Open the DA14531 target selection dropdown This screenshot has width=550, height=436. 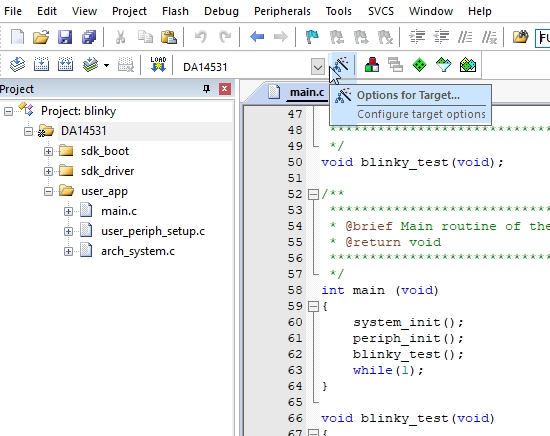coord(318,66)
